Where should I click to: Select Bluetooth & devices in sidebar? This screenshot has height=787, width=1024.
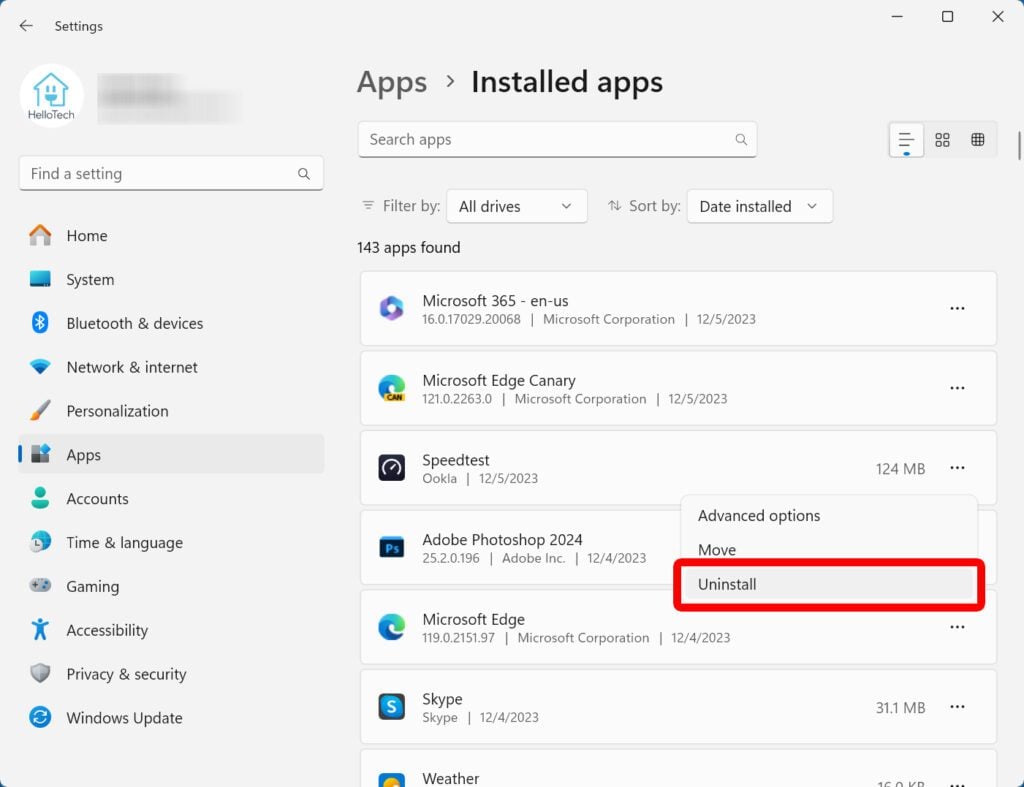pyautogui.click(x=134, y=323)
